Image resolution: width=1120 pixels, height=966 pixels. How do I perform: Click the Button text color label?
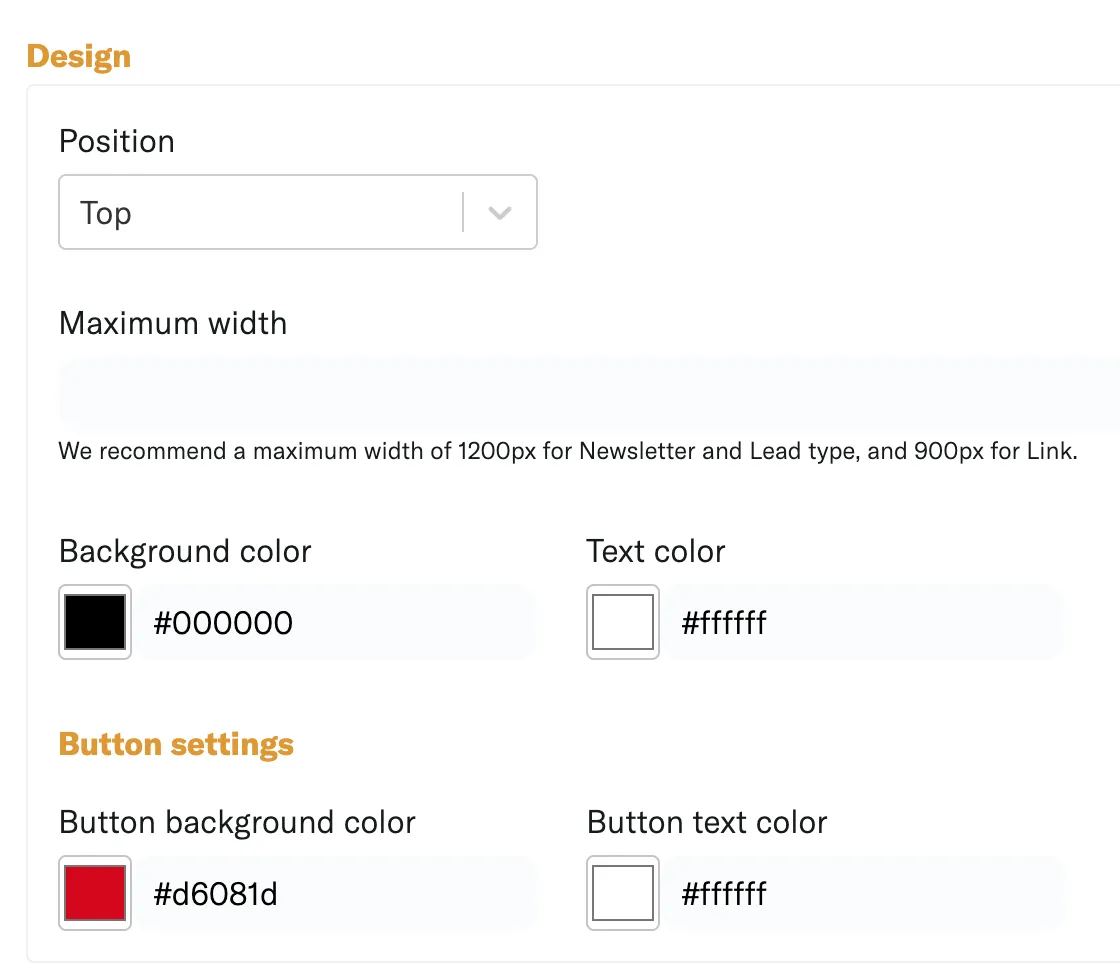point(707,822)
